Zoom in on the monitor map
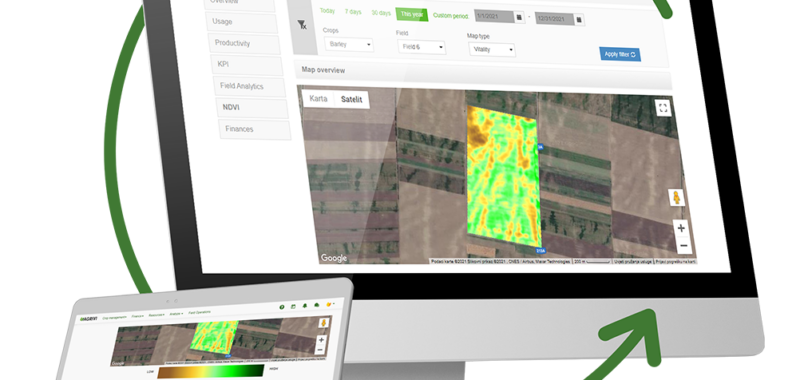 (x=681, y=229)
